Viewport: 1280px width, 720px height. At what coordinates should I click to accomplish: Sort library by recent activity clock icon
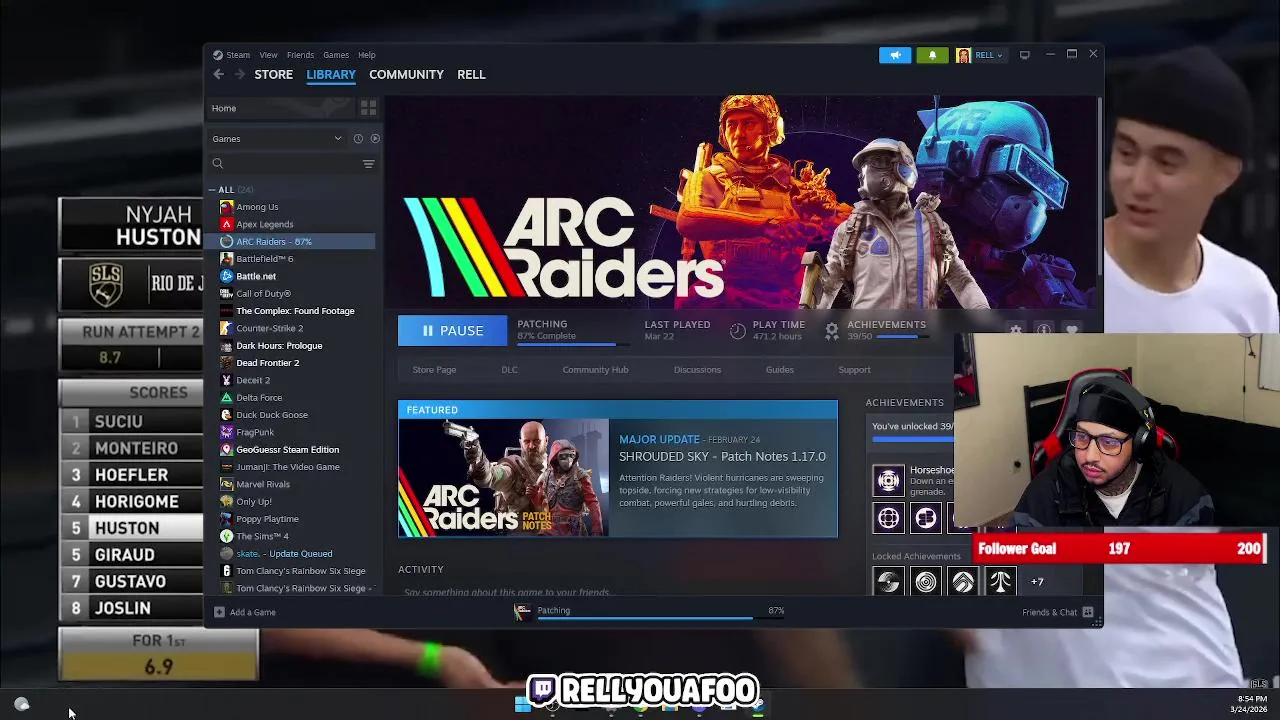pos(358,139)
